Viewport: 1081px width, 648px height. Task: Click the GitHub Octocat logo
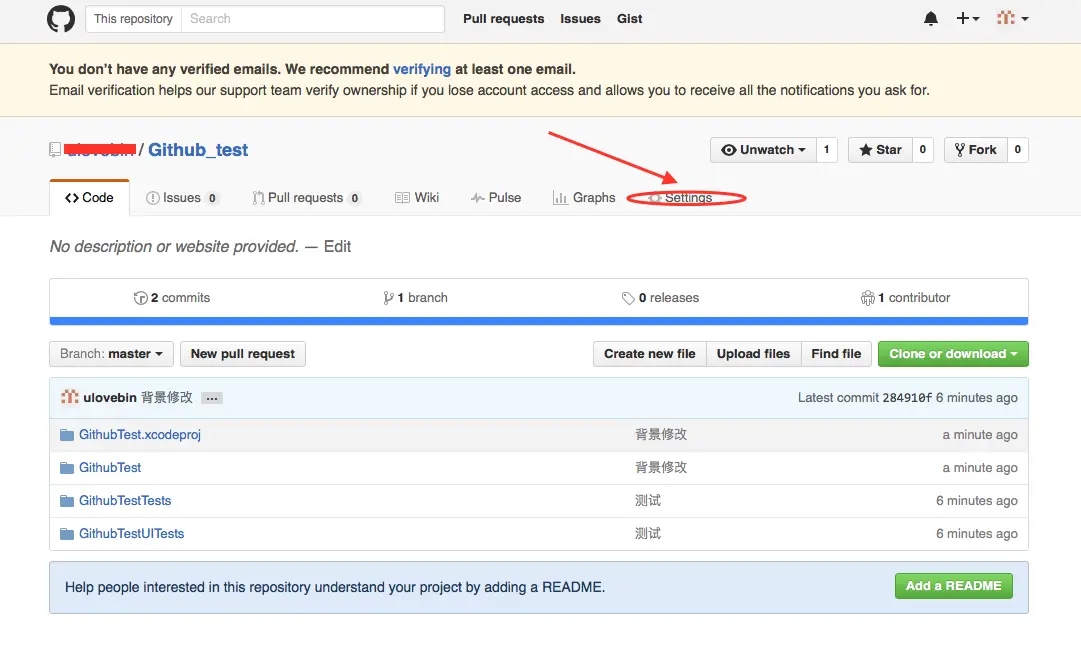[x=61, y=19]
